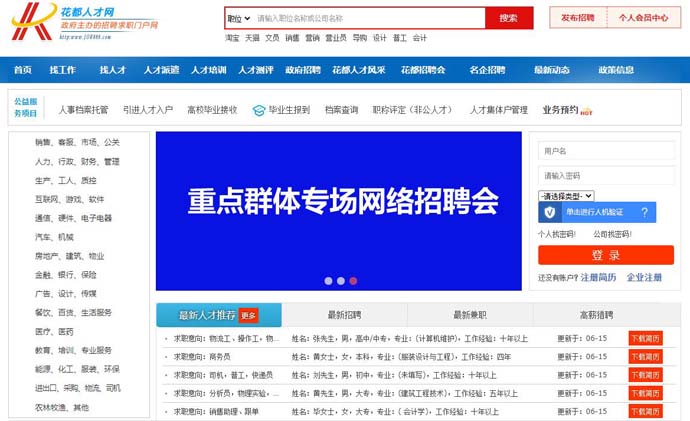Open 最新动态 in the navigation bar
690x421 pixels.
(x=552, y=70)
